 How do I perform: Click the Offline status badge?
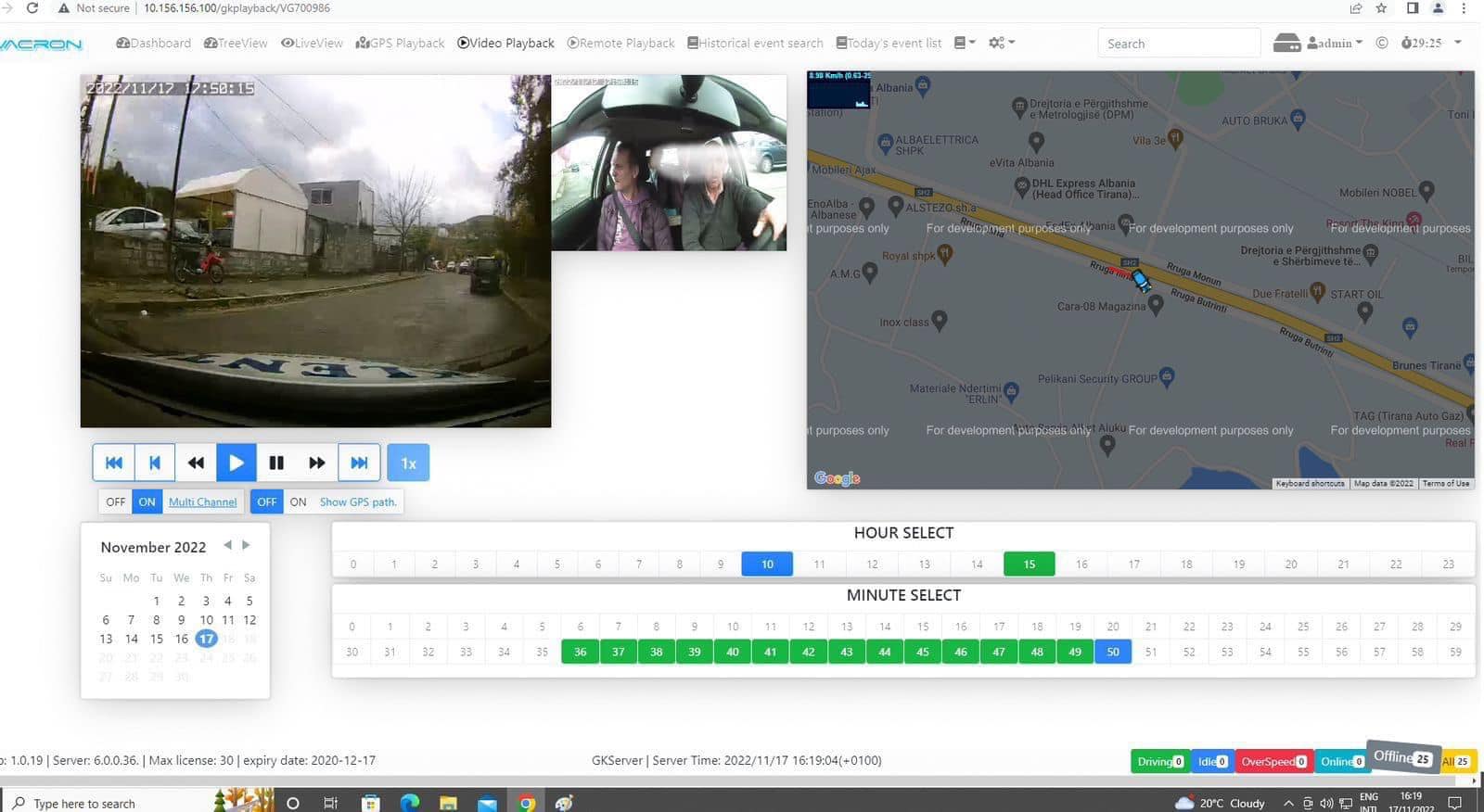pos(1402,757)
